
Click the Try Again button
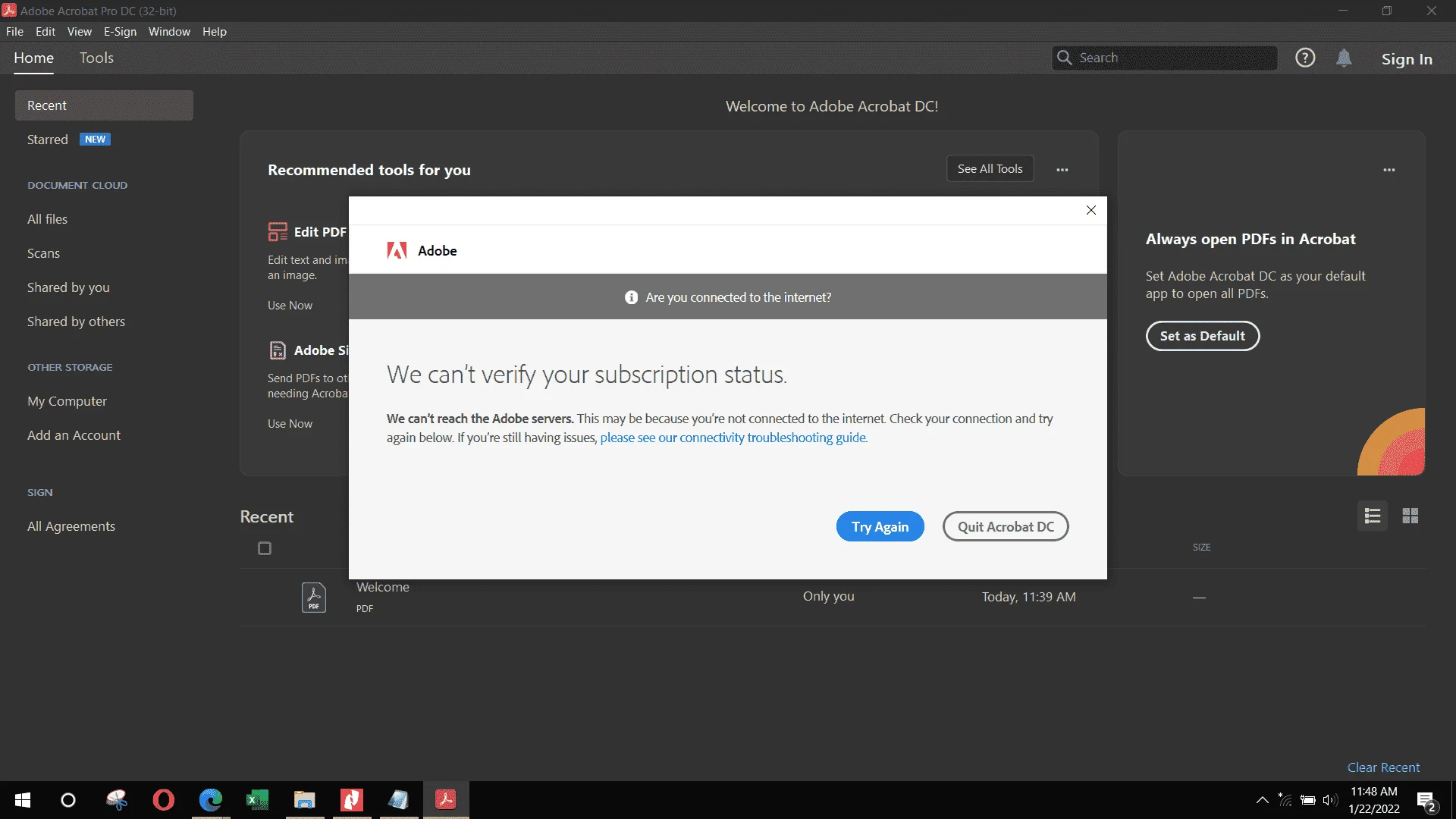pyautogui.click(x=880, y=526)
